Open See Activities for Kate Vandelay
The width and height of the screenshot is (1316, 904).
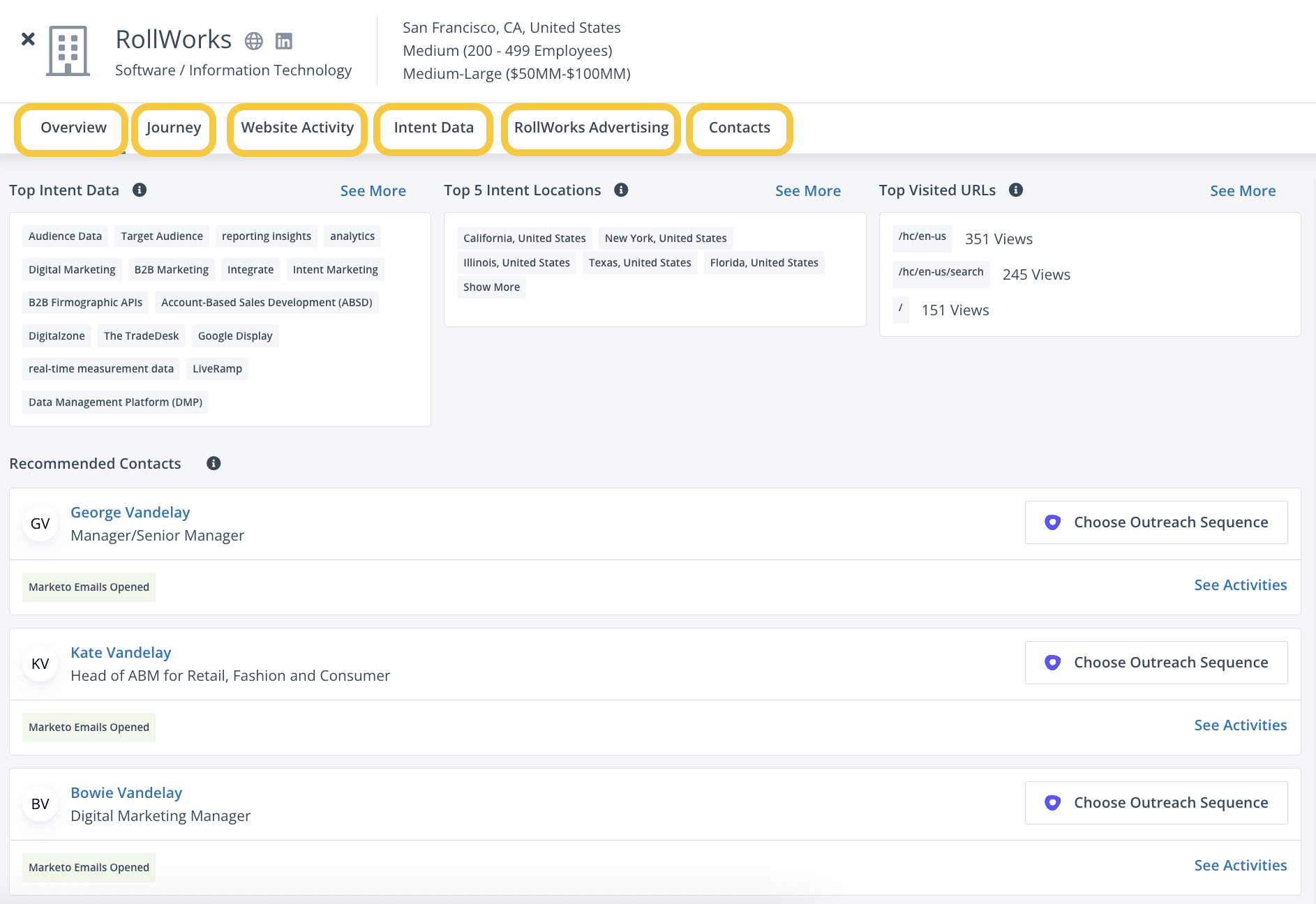(x=1240, y=725)
